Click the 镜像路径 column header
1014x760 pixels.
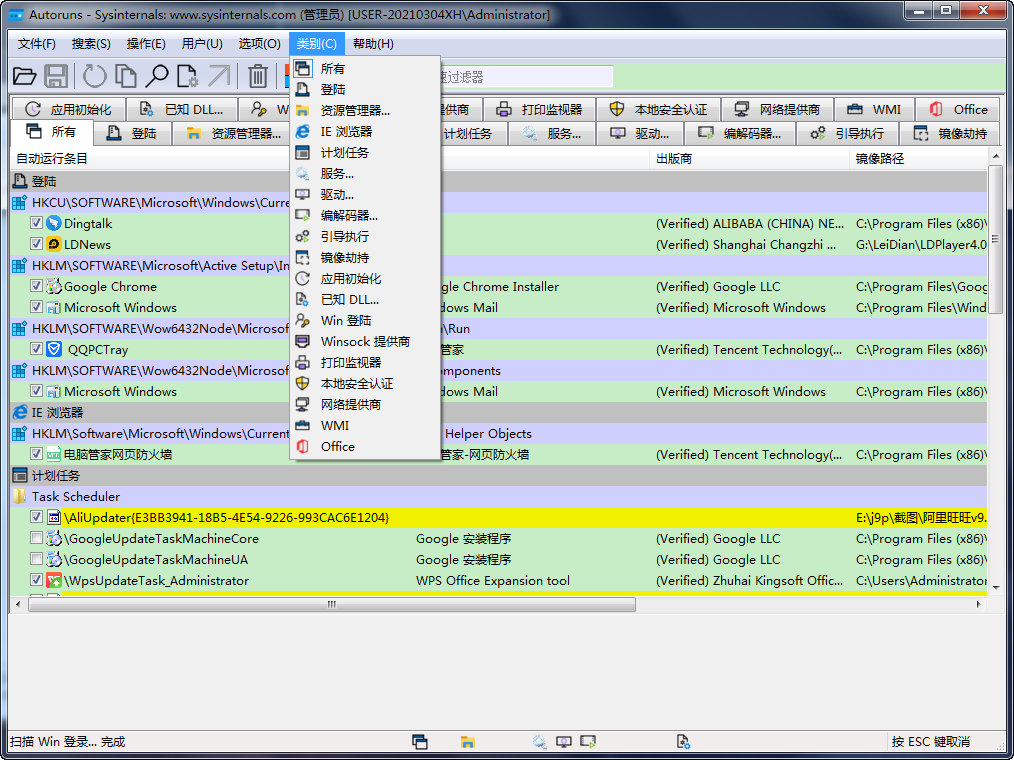(918, 158)
